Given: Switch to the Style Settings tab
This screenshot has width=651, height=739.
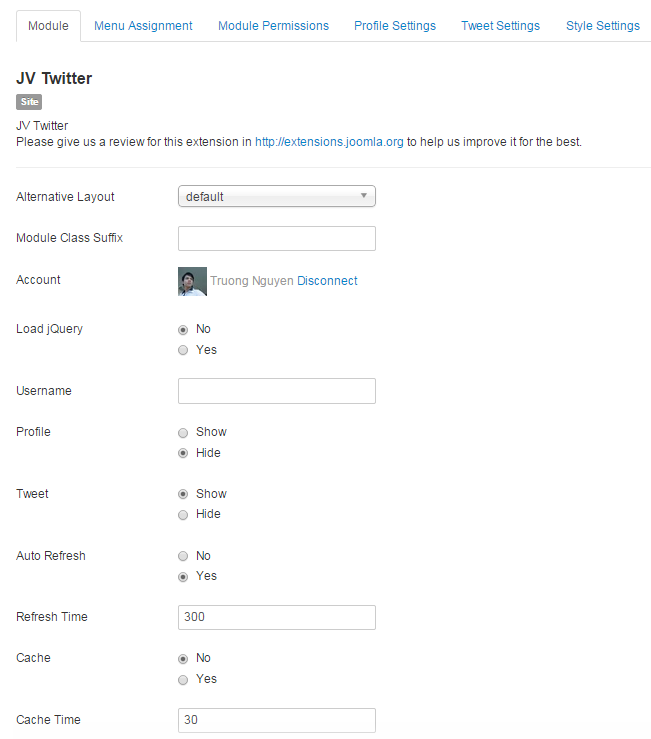Looking at the screenshot, I should tap(602, 26).
